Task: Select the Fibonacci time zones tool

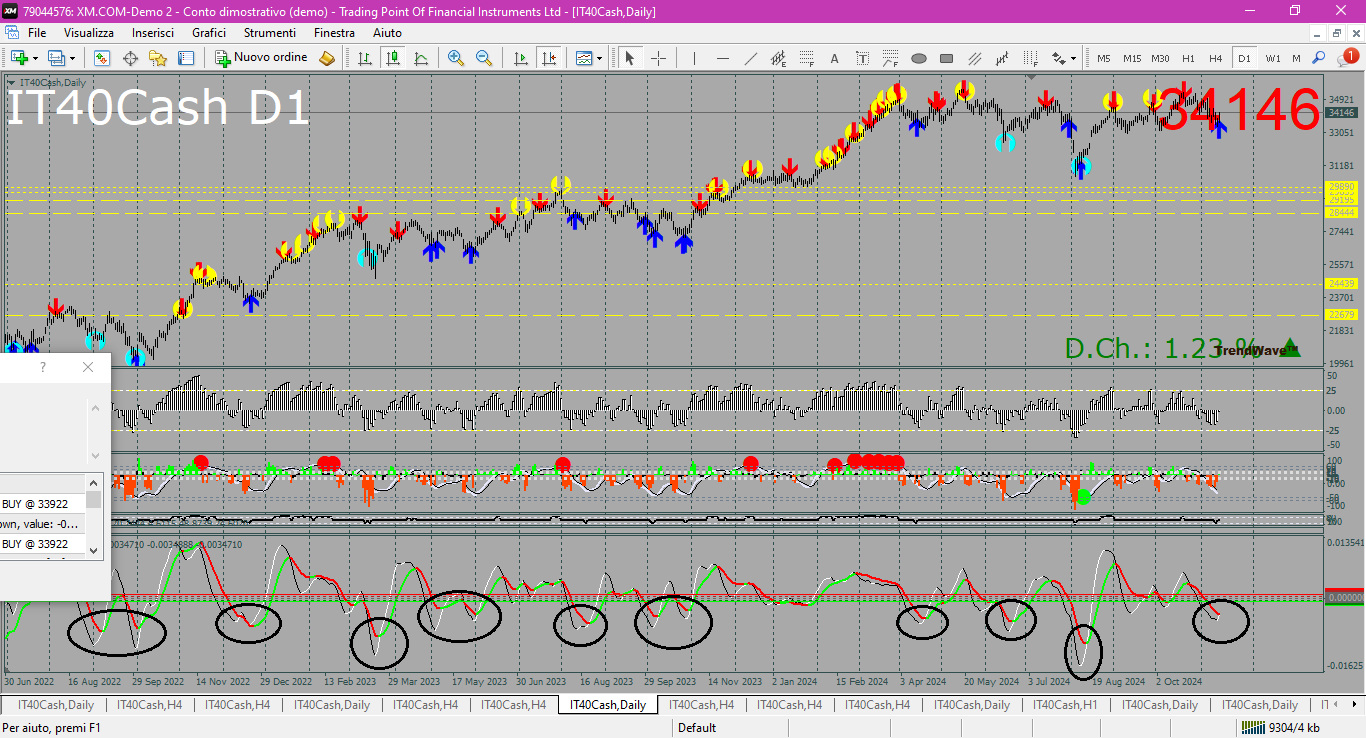Action: [1031, 58]
